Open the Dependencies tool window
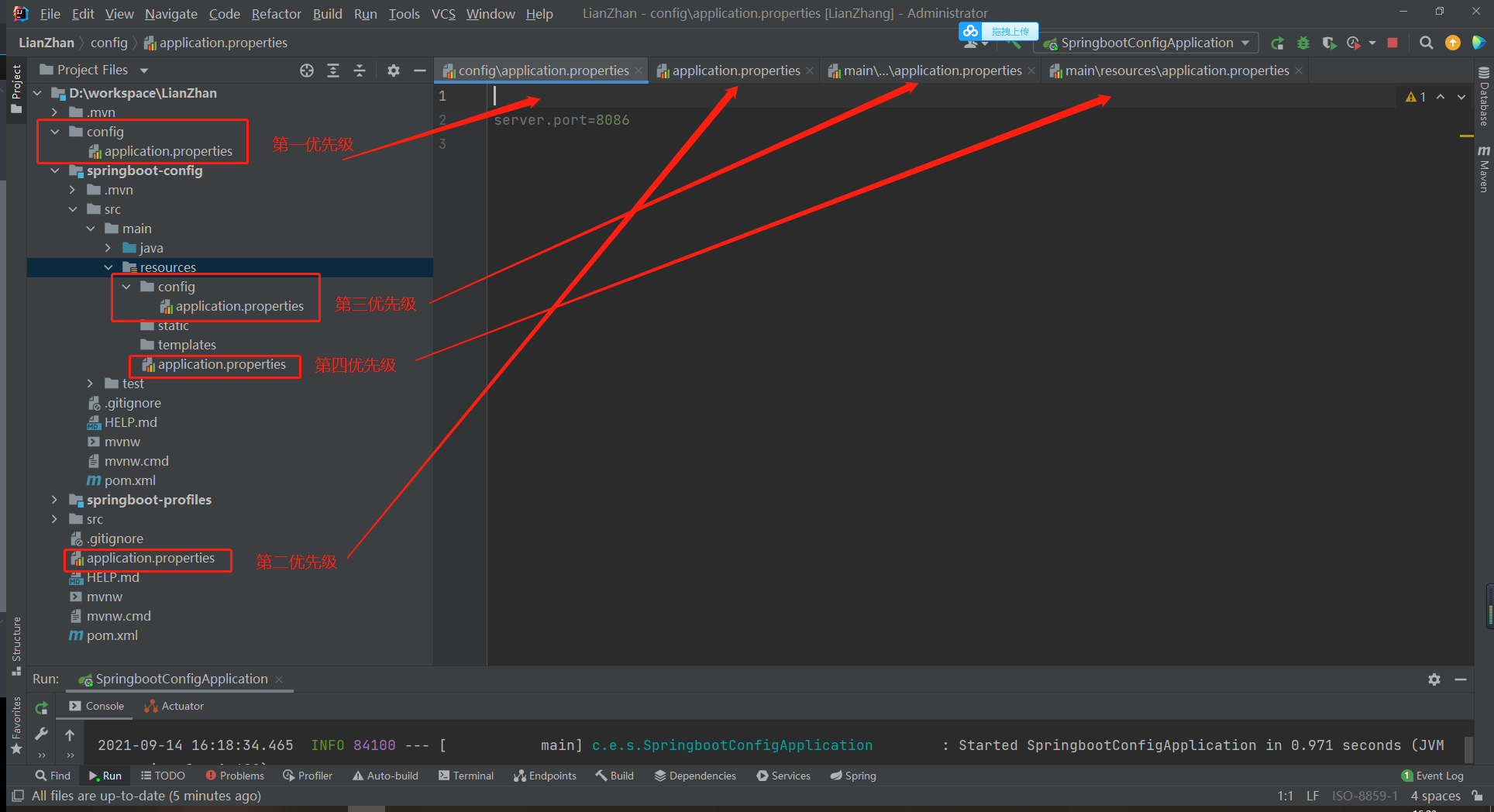 coord(695,776)
